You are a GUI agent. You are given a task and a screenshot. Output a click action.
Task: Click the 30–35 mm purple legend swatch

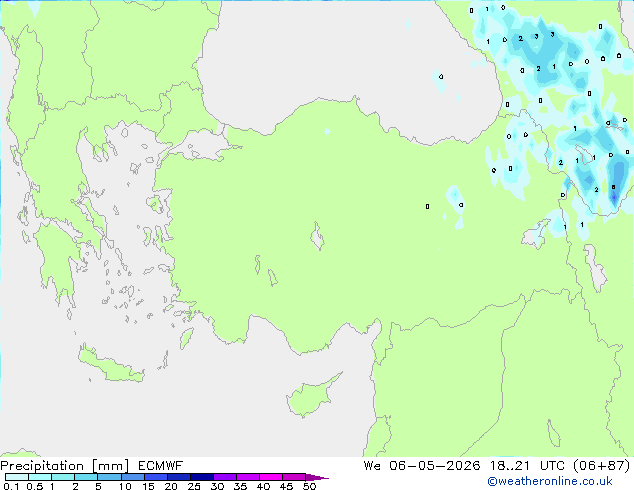coord(225,477)
